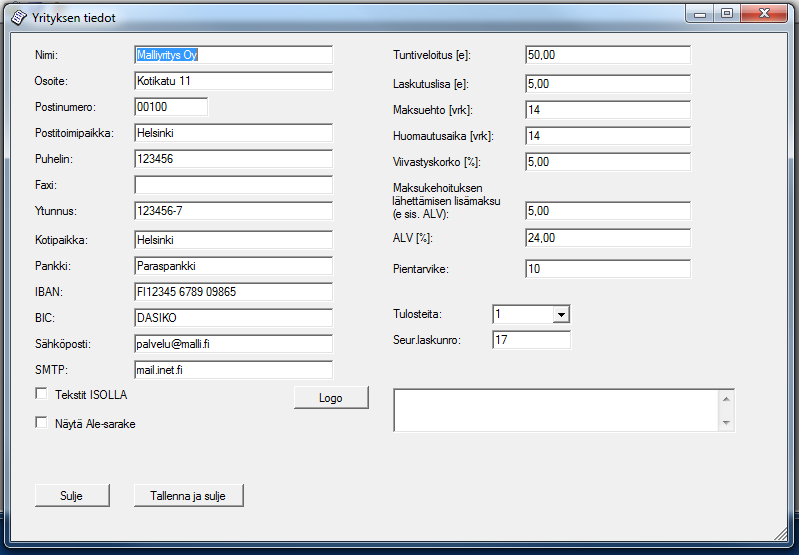Click the IBAN: label
Screen dimensions: 799x555
(x=49, y=292)
